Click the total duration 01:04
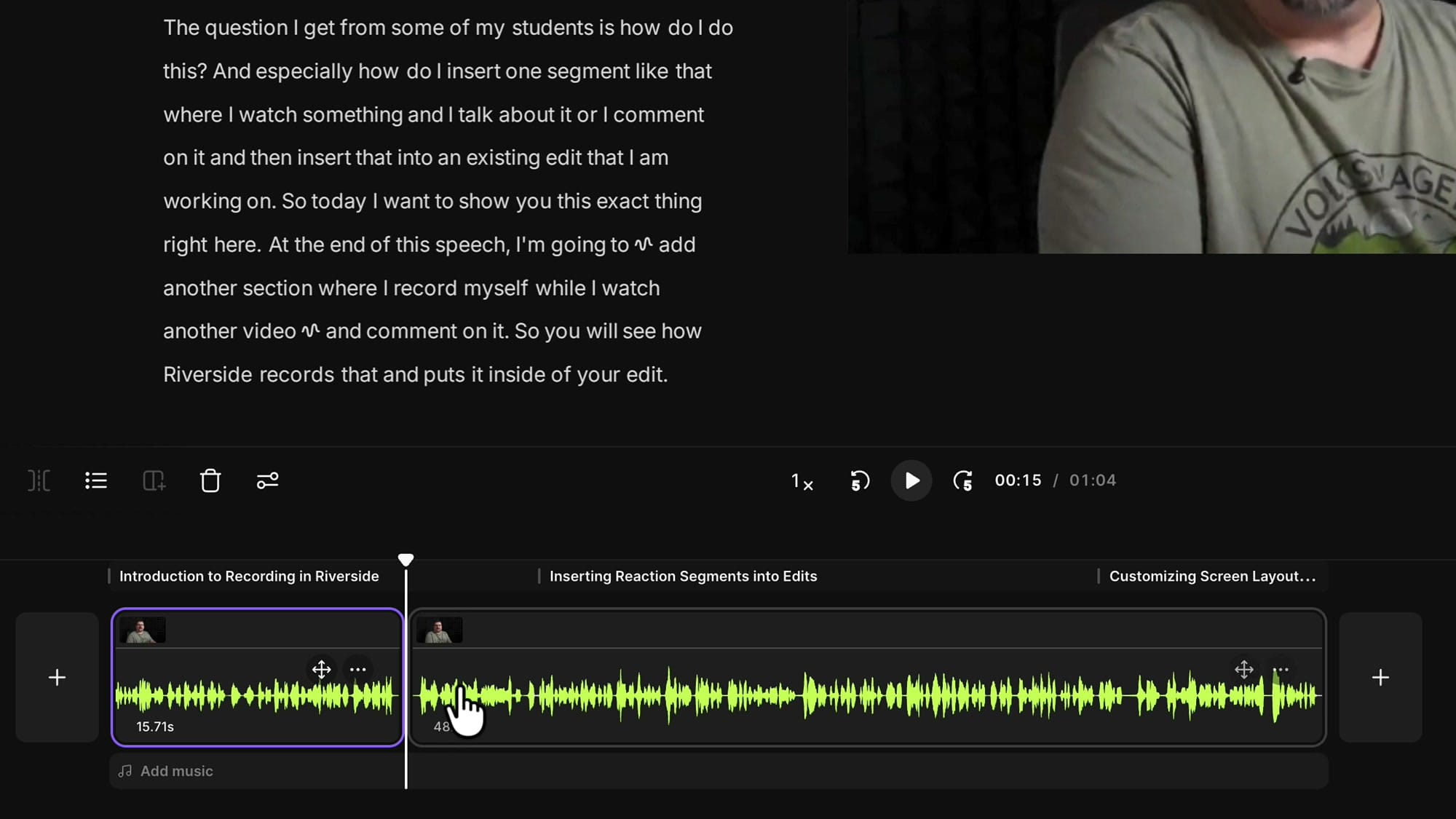1456x819 pixels. coord(1092,480)
